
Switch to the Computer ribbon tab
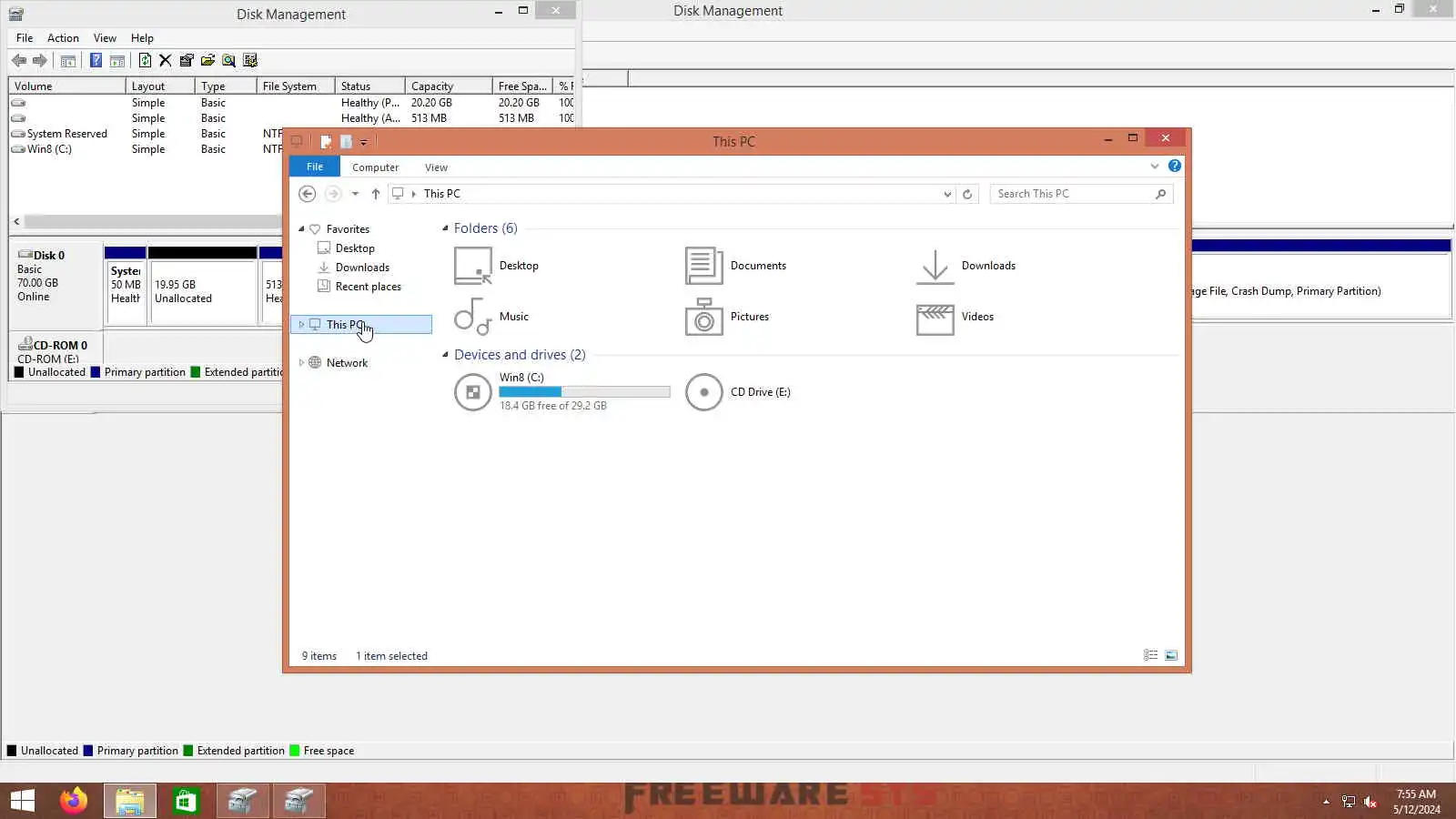[375, 167]
